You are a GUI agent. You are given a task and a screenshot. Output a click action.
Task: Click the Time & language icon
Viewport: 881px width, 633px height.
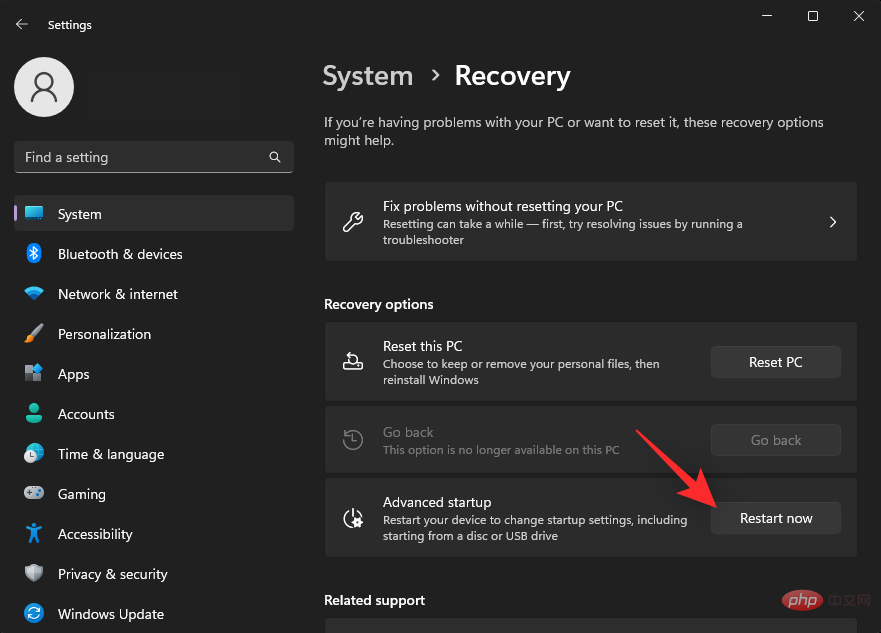coord(31,454)
